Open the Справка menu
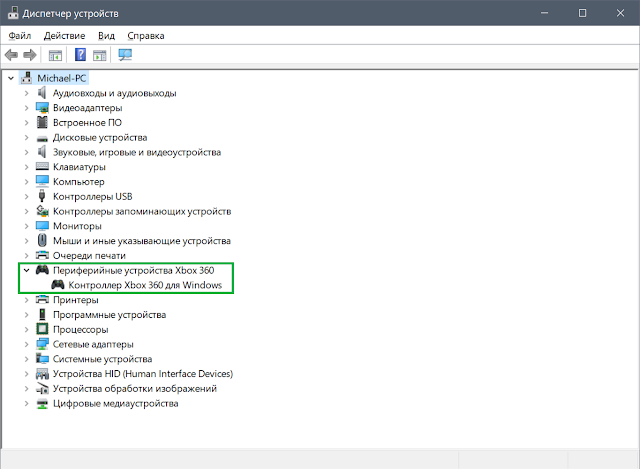 [x=146, y=36]
